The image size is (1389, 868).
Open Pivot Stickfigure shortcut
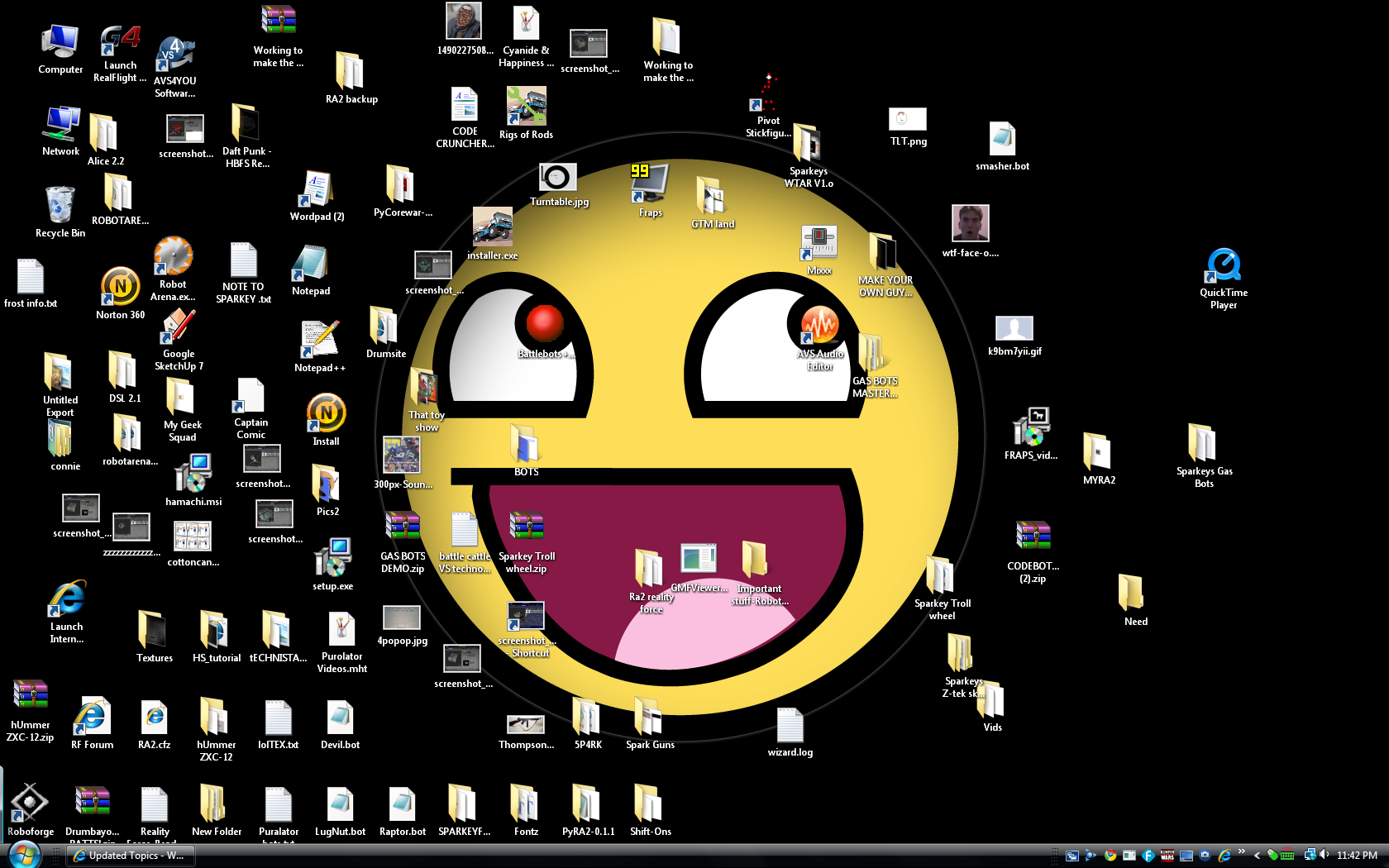tap(768, 105)
